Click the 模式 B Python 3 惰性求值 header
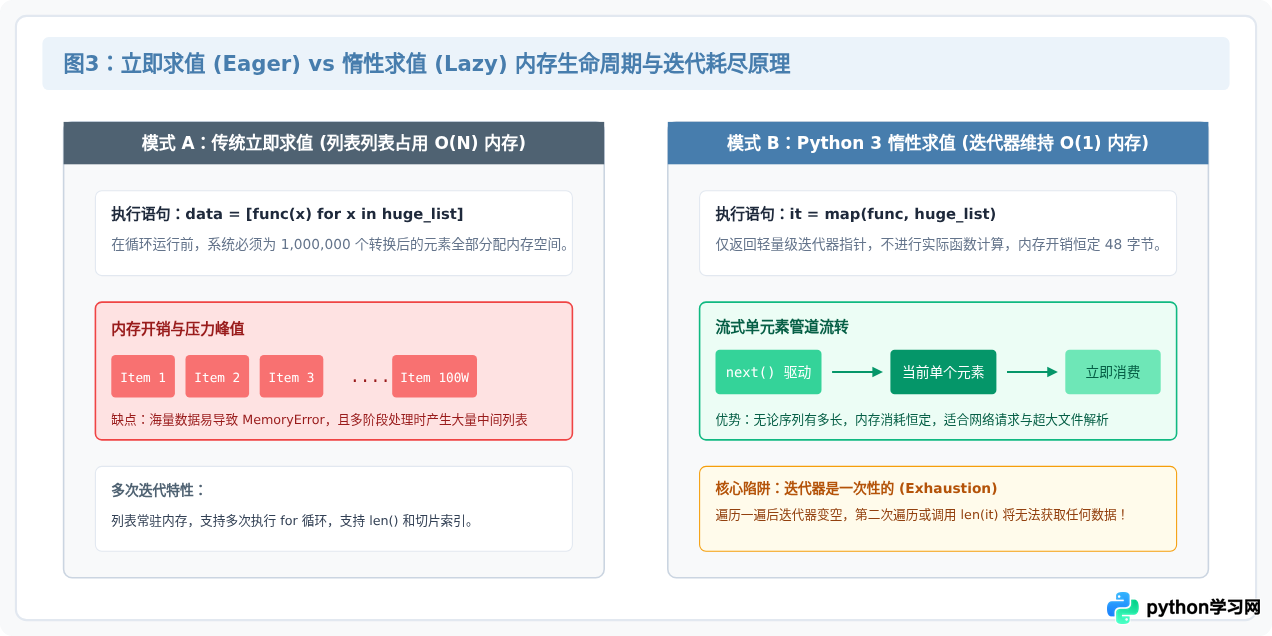Screen dimensions: 1272x636 tap(938, 143)
